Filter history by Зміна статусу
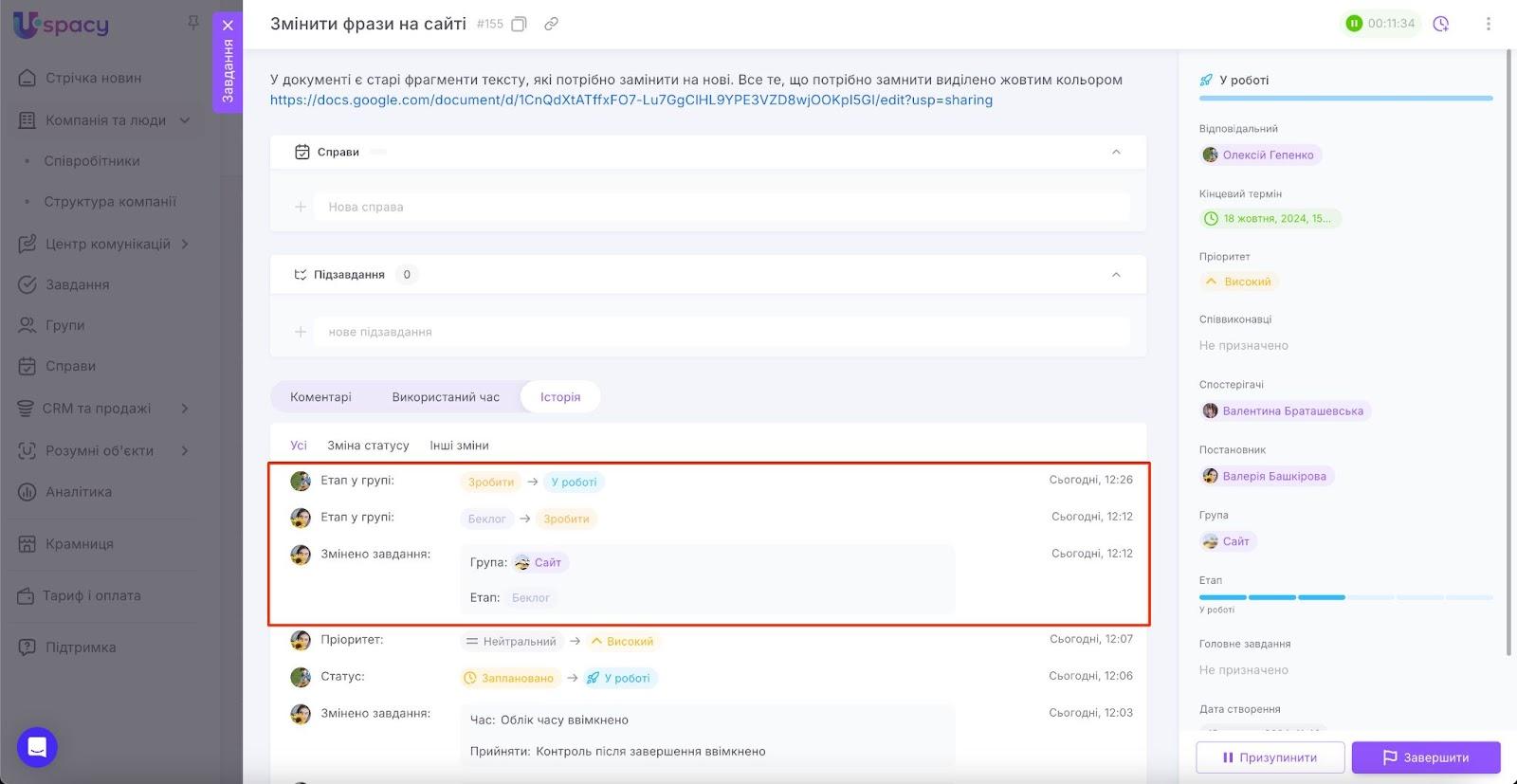The width and height of the screenshot is (1517, 784). click(368, 446)
